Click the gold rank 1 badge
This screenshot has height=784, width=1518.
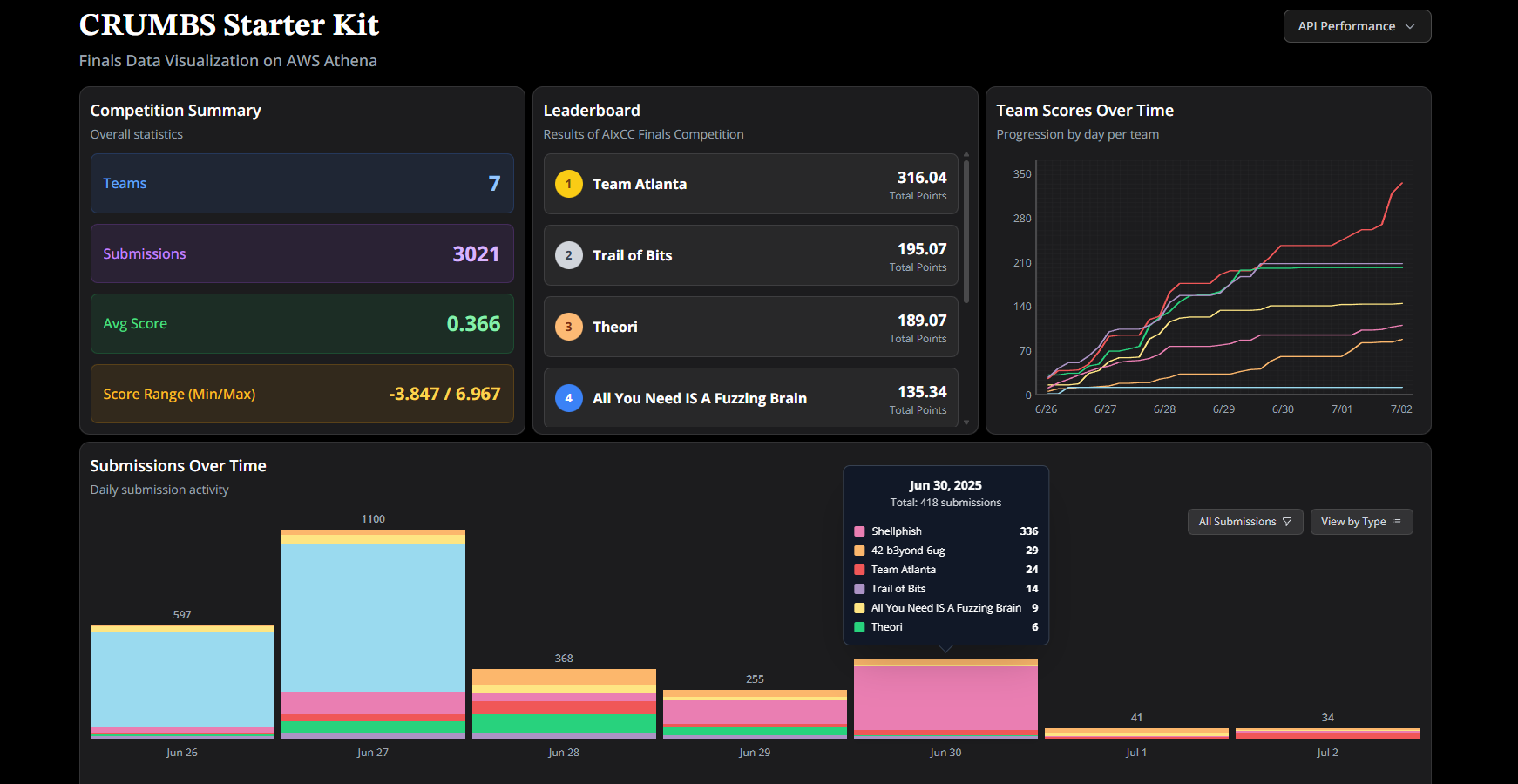click(x=569, y=184)
